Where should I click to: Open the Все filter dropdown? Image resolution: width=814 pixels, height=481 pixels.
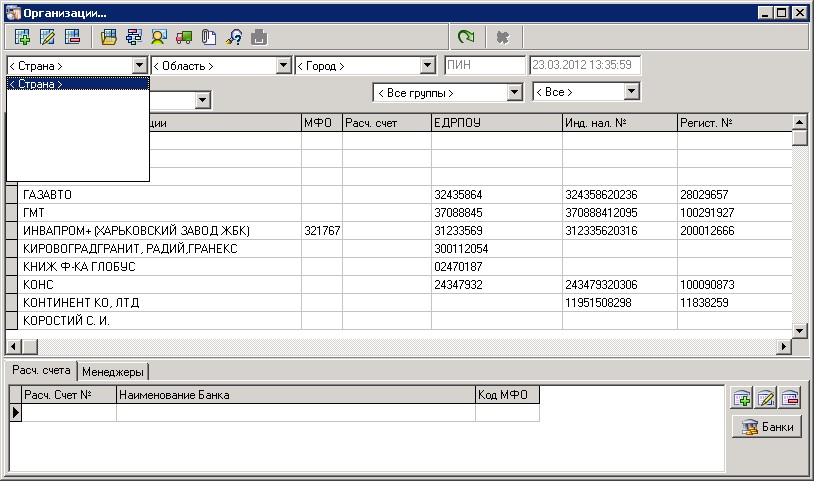click(631, 92)
